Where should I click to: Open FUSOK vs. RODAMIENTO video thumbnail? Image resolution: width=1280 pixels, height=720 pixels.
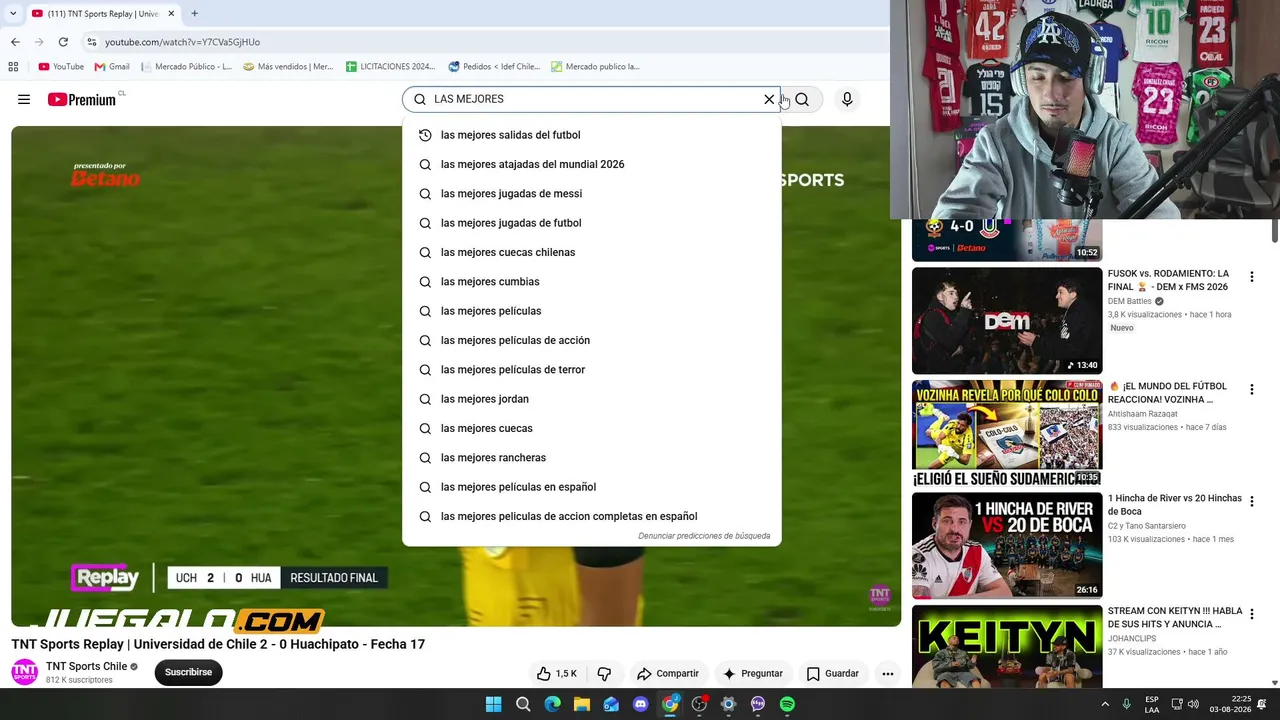click(x=1007, y=320)
